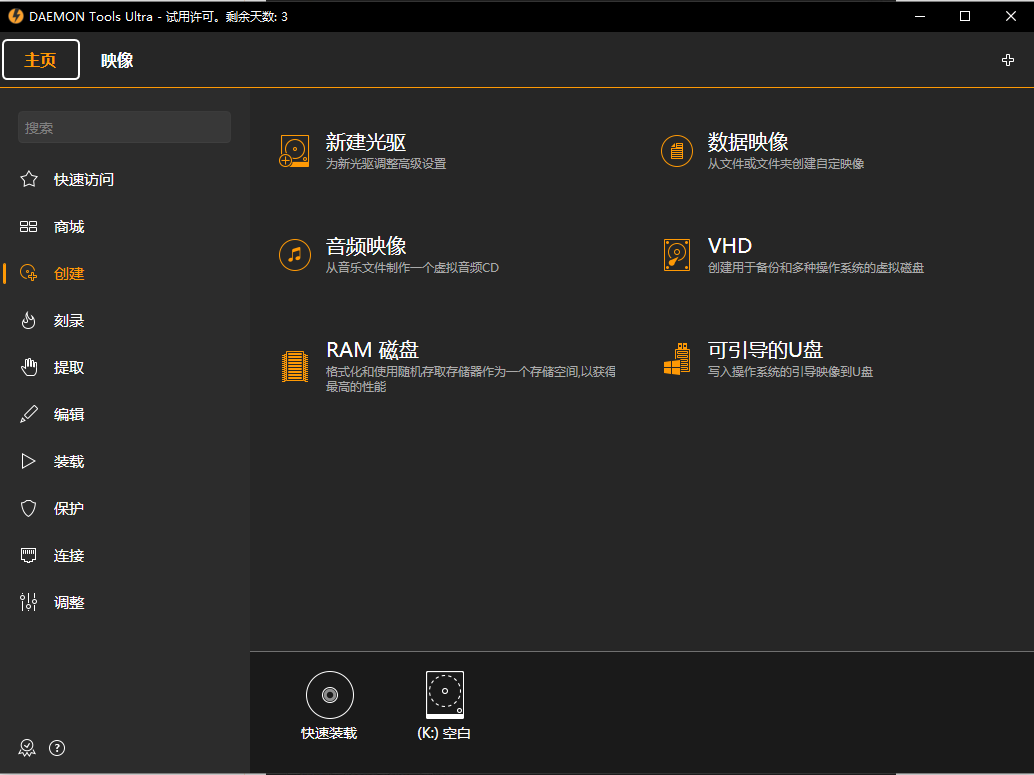Click the 快速装载 (Quick Mount) disc icon
This screenshot has height=775, width=1034.
[329, 694]
